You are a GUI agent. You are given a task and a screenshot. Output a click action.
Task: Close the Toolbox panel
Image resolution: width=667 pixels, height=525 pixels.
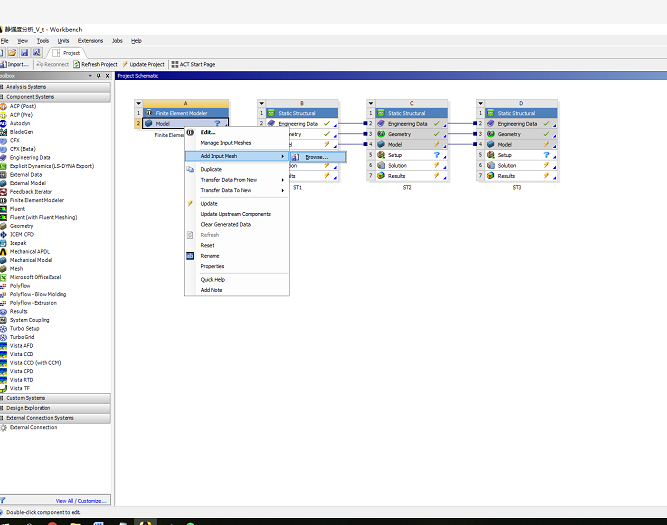108,76
